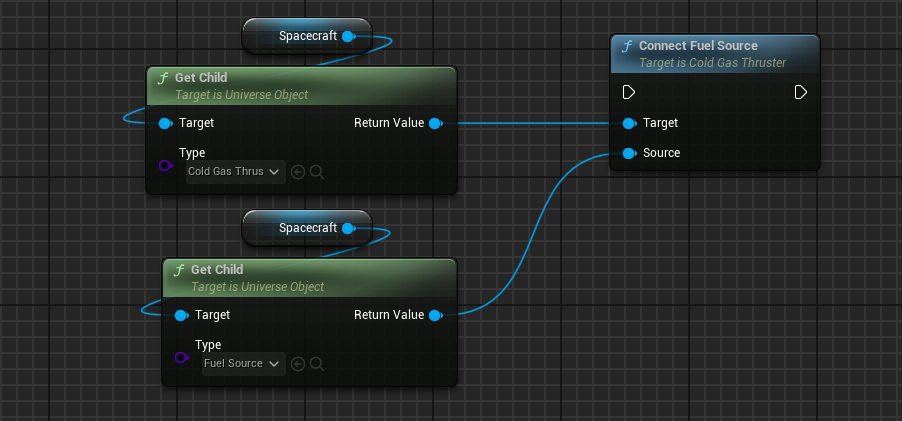Click the use-selected arrow icon beside Cold Gas Thrus
This screenshot has width=902, height=421.
298,172
